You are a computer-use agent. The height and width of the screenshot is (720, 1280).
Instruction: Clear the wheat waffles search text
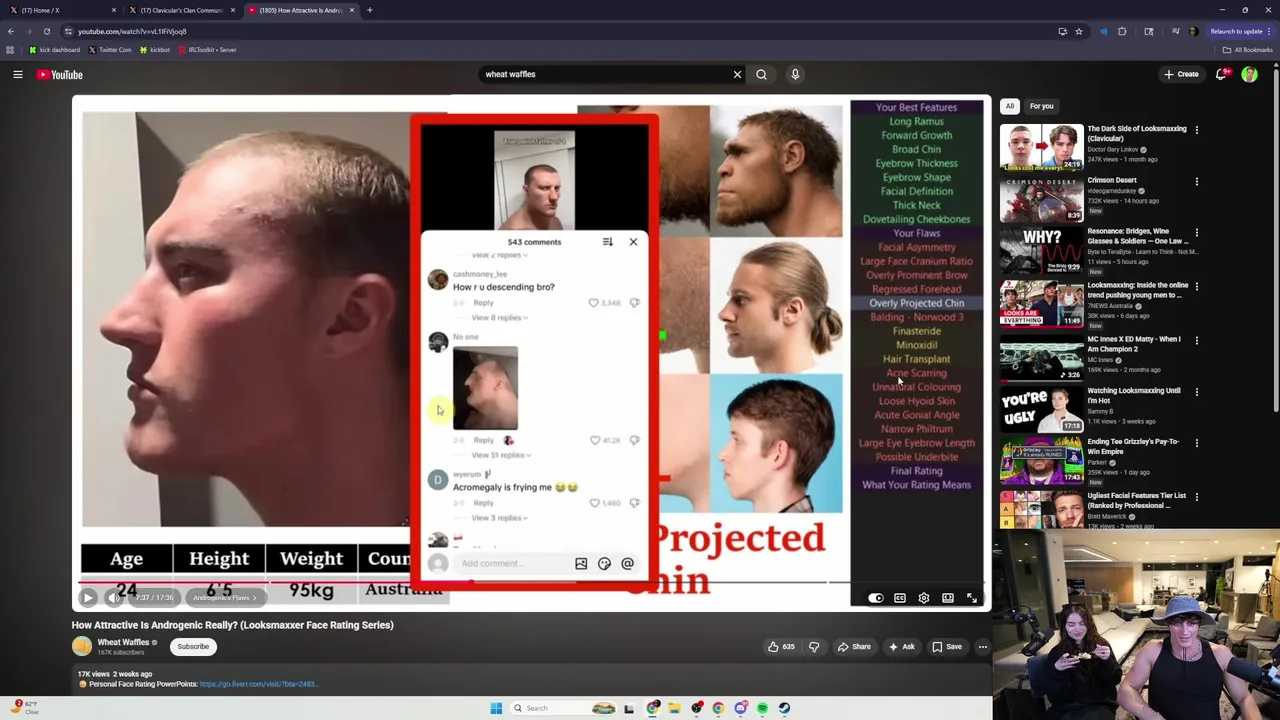pyautogui.click(x=737, y=74)
